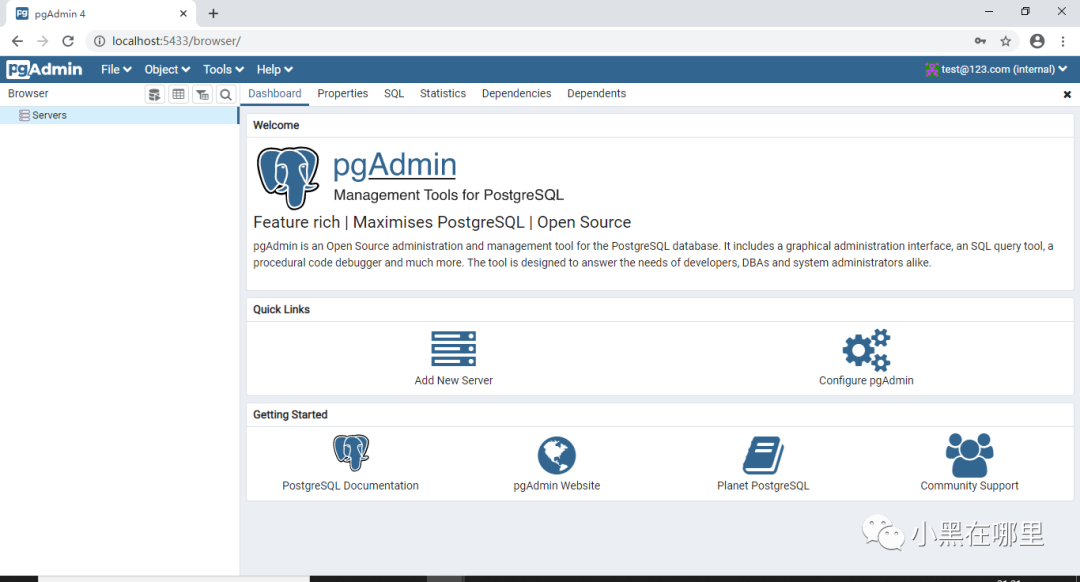
Task: Click the Filtered Rows icon in Browser toolbar
Action: [202, 94]
